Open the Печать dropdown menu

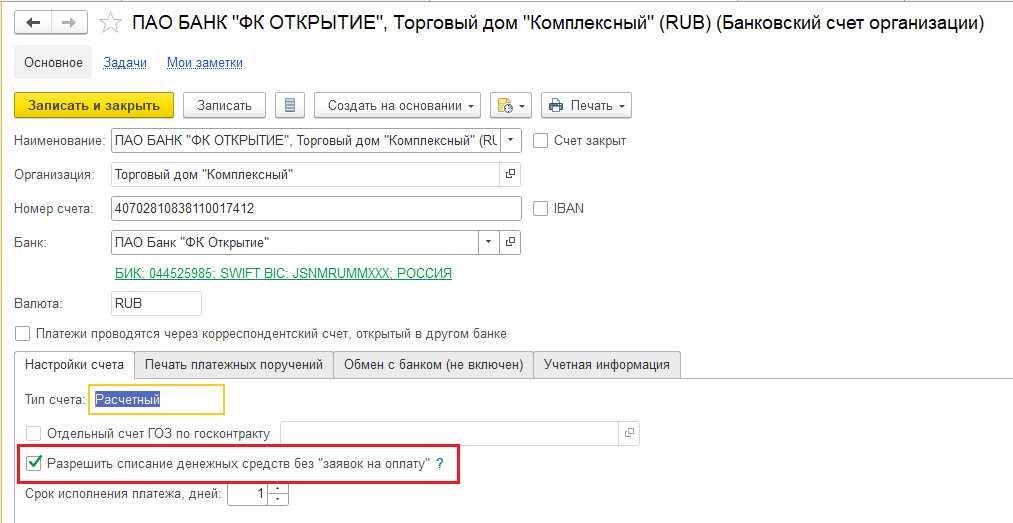(x=586, y=105)
